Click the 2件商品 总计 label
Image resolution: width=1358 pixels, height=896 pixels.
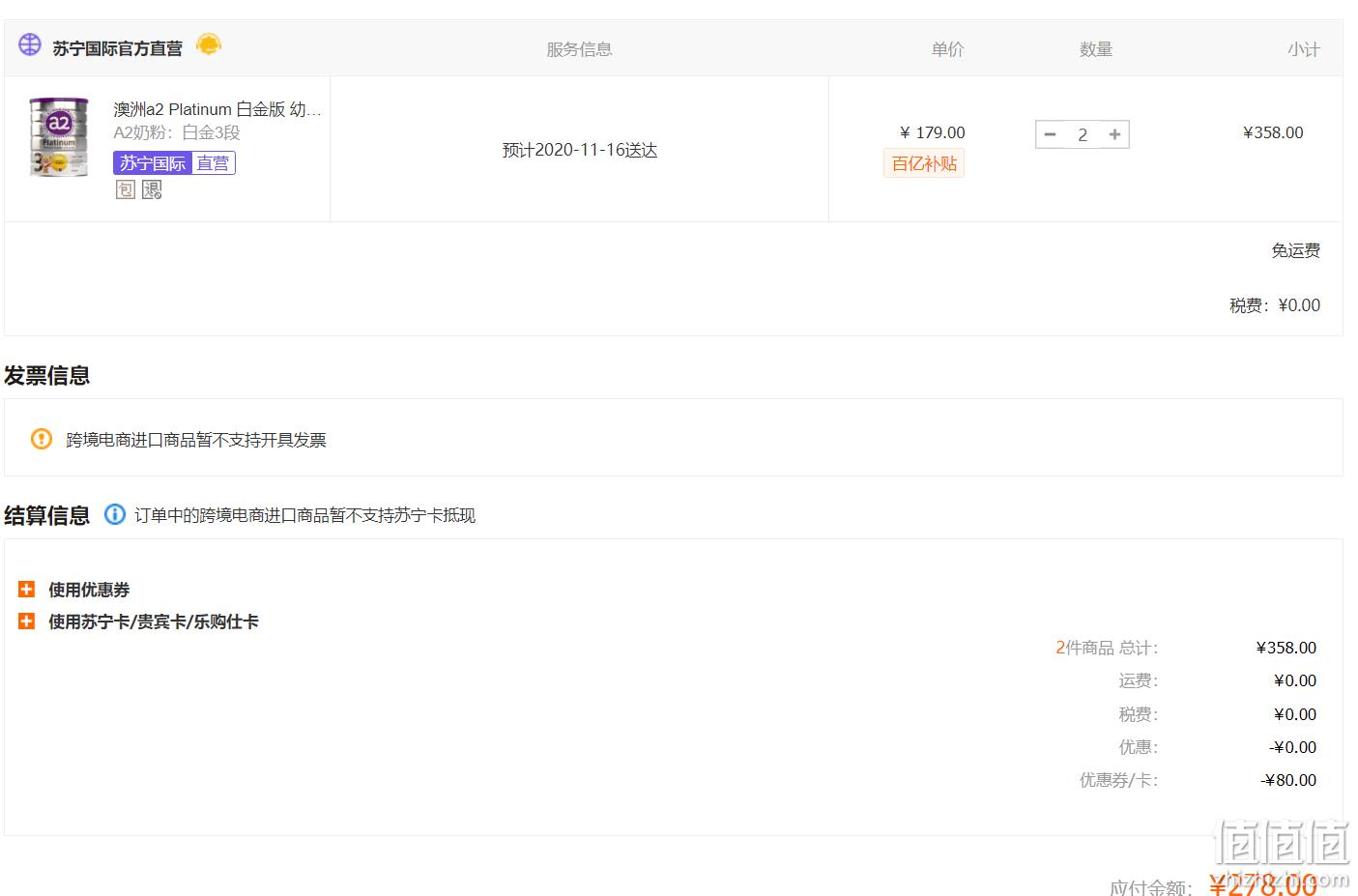click(x=1107, y=648)
